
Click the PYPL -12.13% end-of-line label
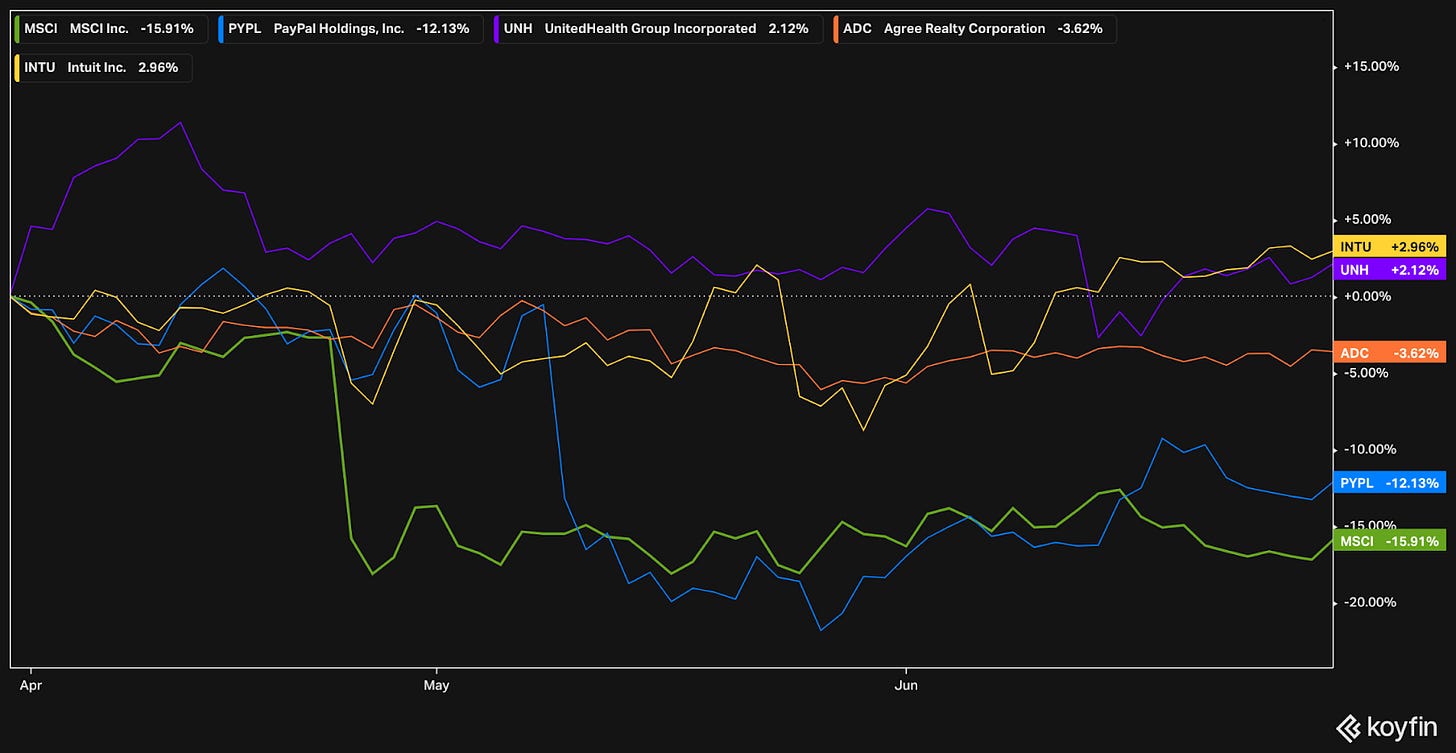tap(1389, 483)
